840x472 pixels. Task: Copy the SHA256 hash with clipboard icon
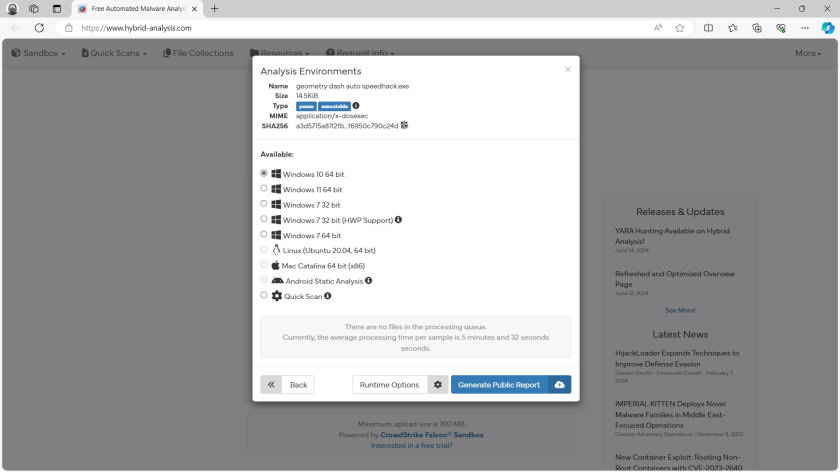click(x=405, y=125)
